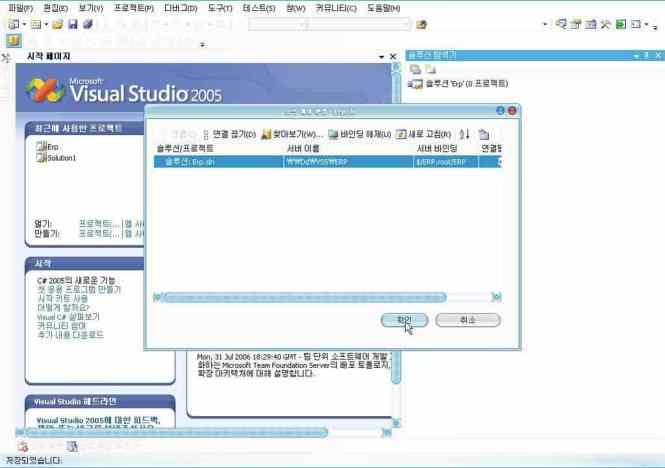Open New Project dropdown arrow
Image resolution: width=665 pixels, height=468 pixels.
point(24,25)
